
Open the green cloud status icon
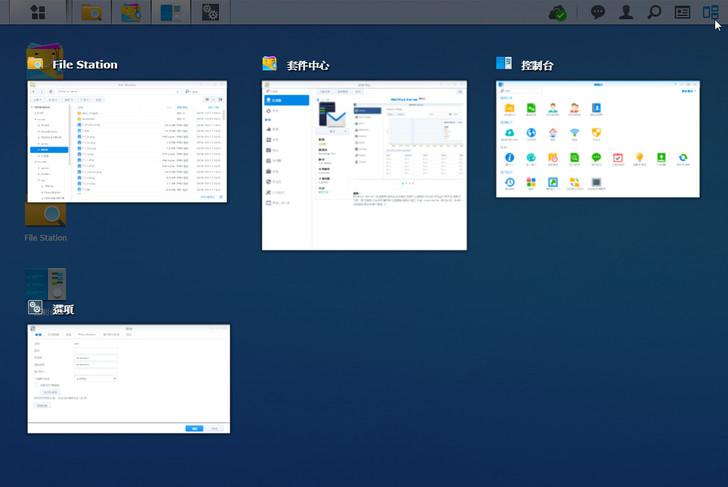click(x=560, y=12)
